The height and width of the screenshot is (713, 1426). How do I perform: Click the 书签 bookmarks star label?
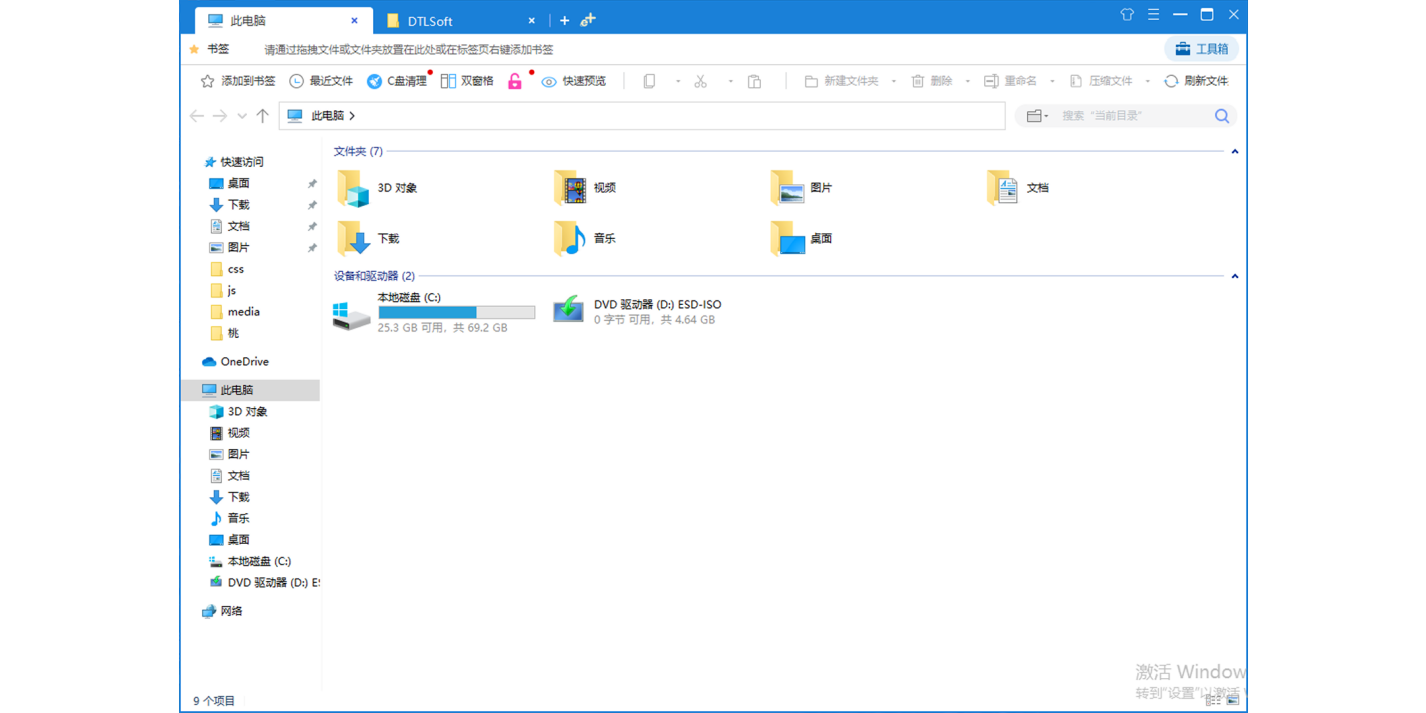210,49
